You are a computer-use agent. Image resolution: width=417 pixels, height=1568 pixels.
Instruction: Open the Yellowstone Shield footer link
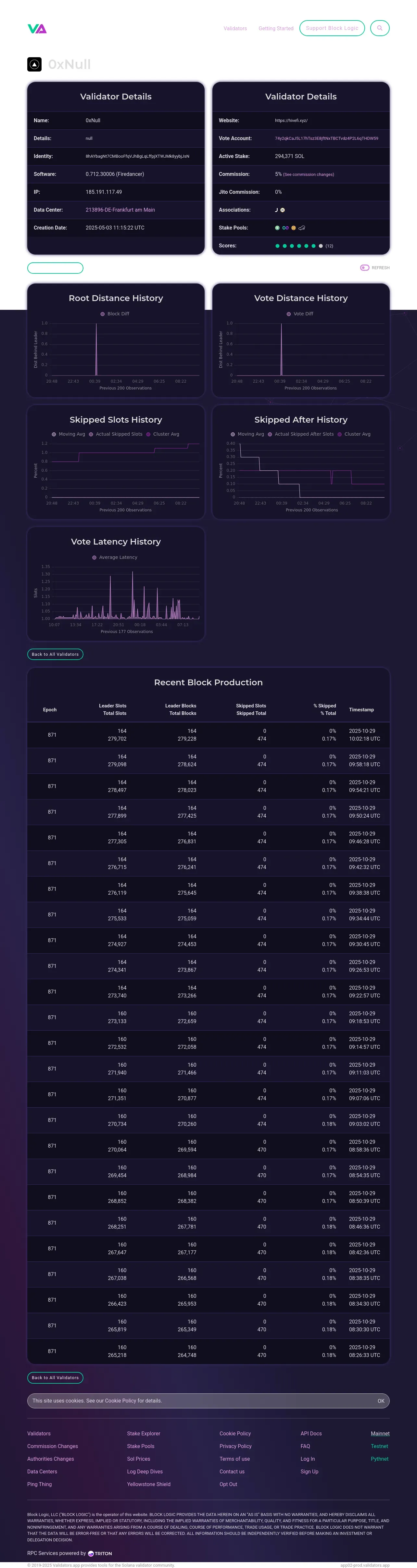point(149,1484)
